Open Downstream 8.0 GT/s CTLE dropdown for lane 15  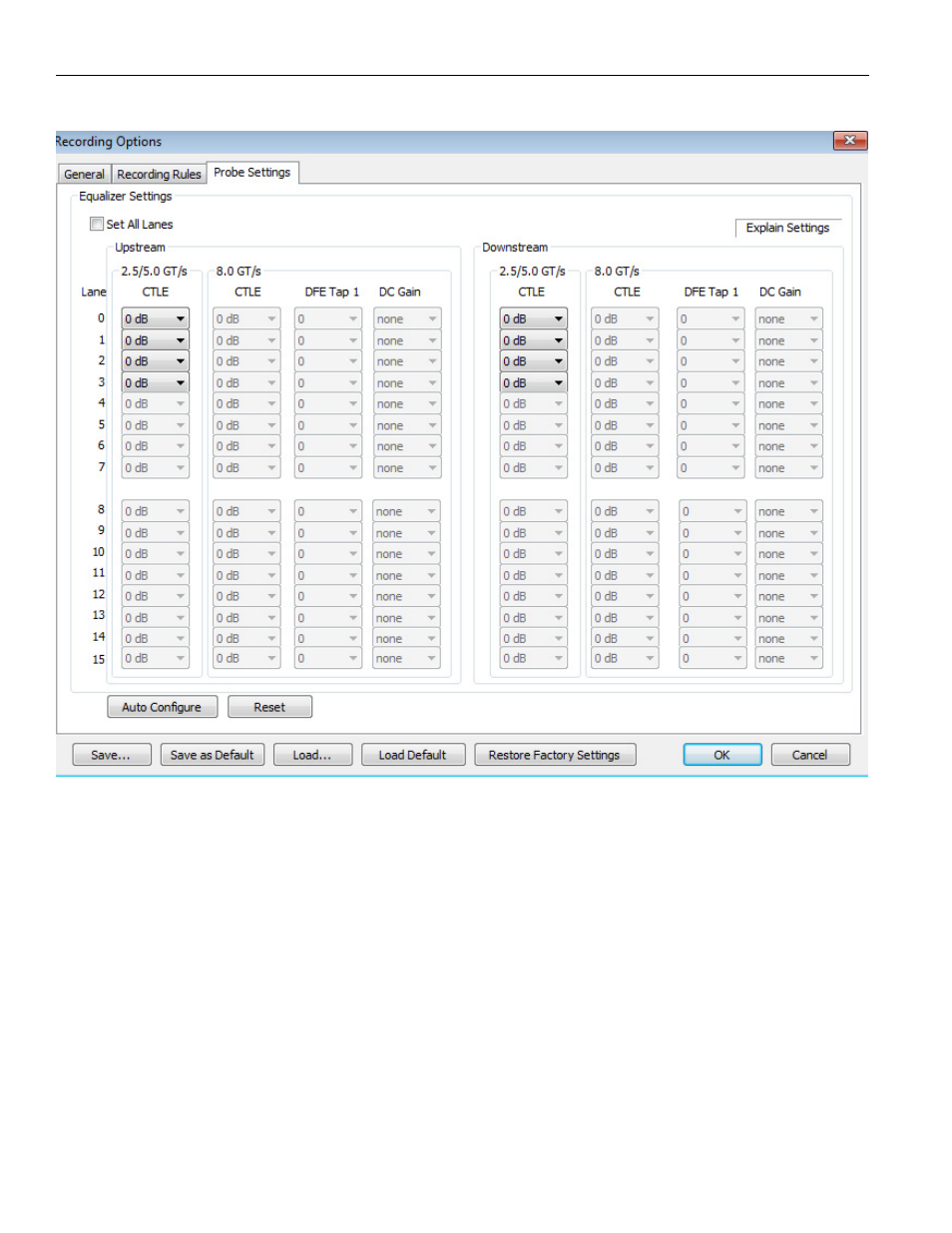click(625, 659)
